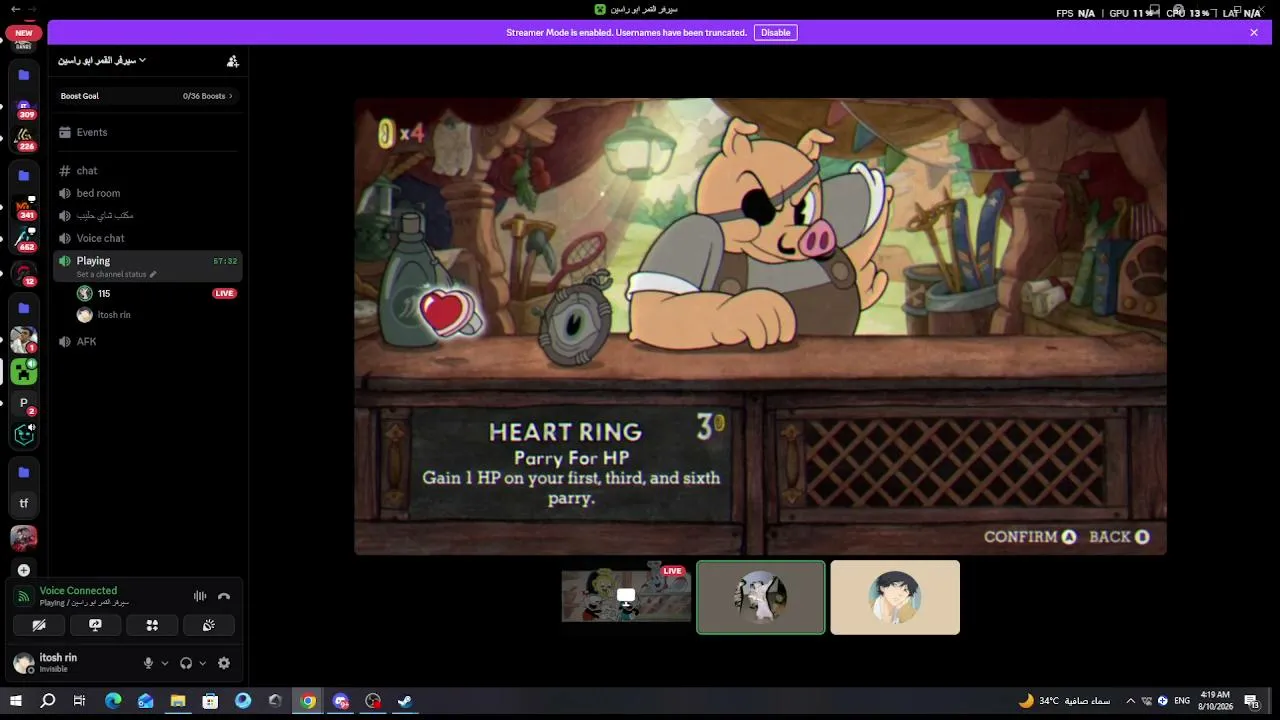The width and height of the screenshot is (1280, 720).
Task: Select itosh rin in the voice channel list
Action: pyautogui.click(x=157, y=315)
